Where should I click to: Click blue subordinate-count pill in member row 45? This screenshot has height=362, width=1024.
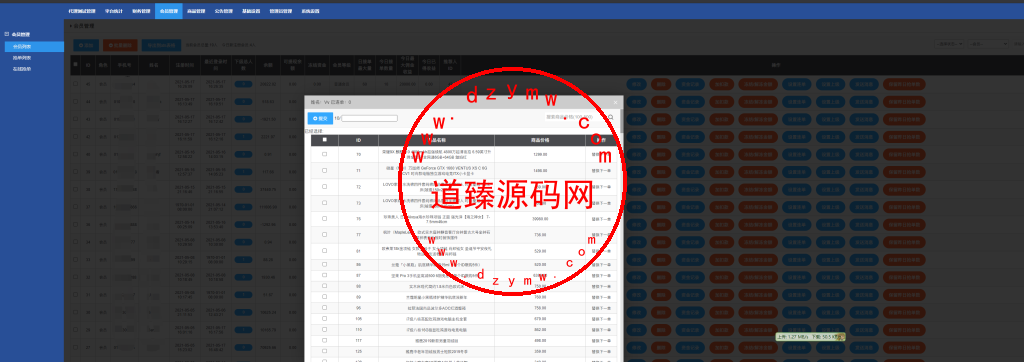pyautogui.click(x=243, y=84)
